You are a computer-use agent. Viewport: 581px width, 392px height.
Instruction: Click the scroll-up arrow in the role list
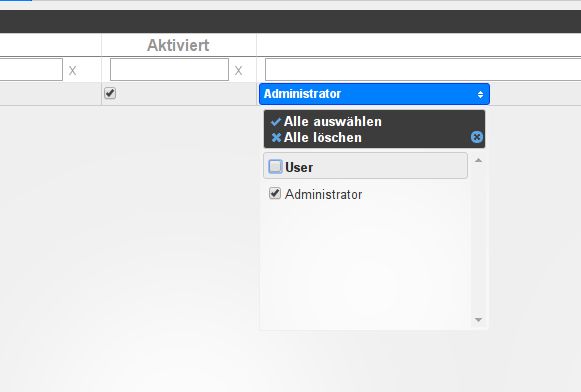pyautogui.click(x=478, y=160)
